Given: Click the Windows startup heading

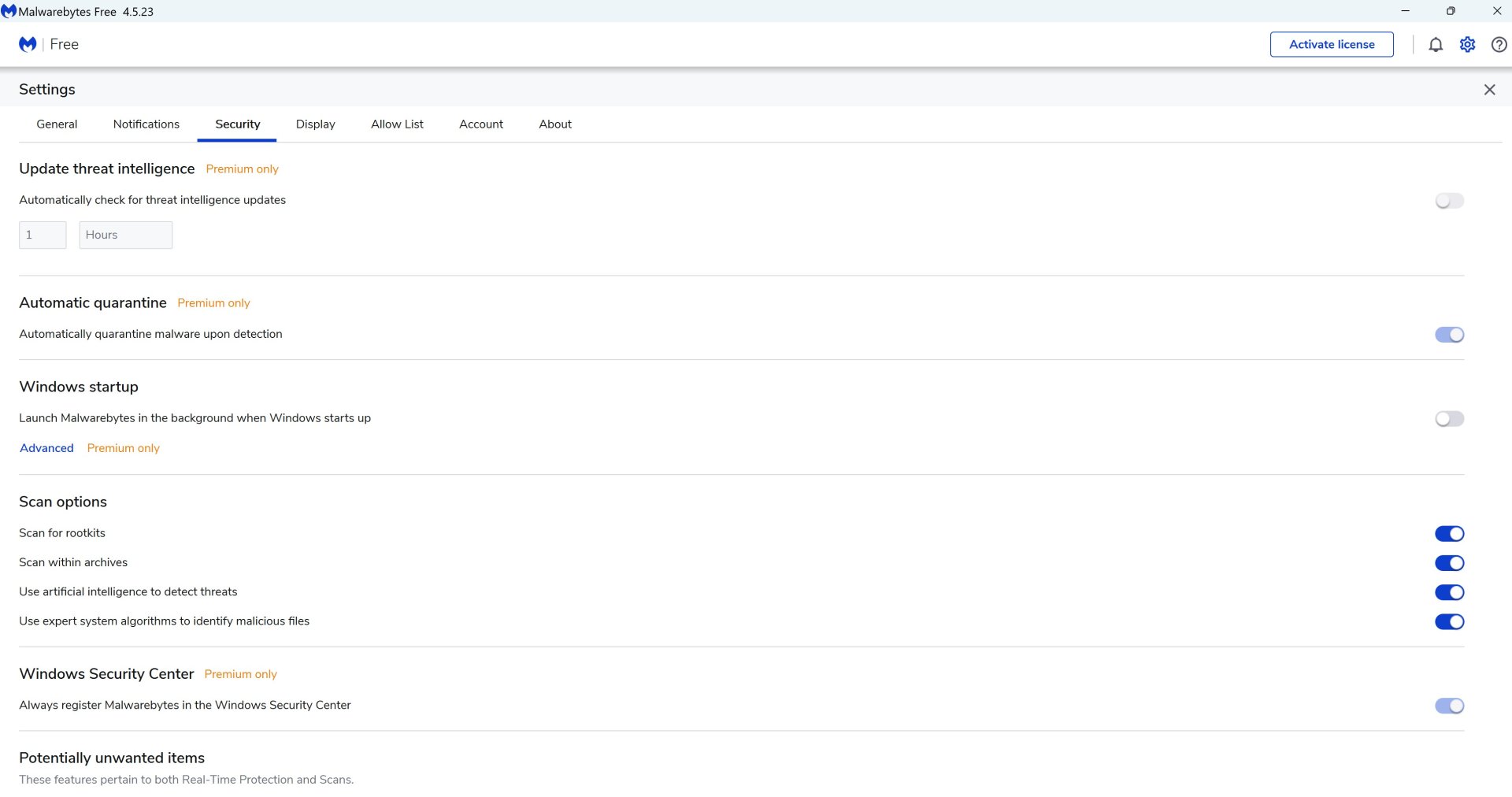Looking at the screenshot, I should coord(79,387).
